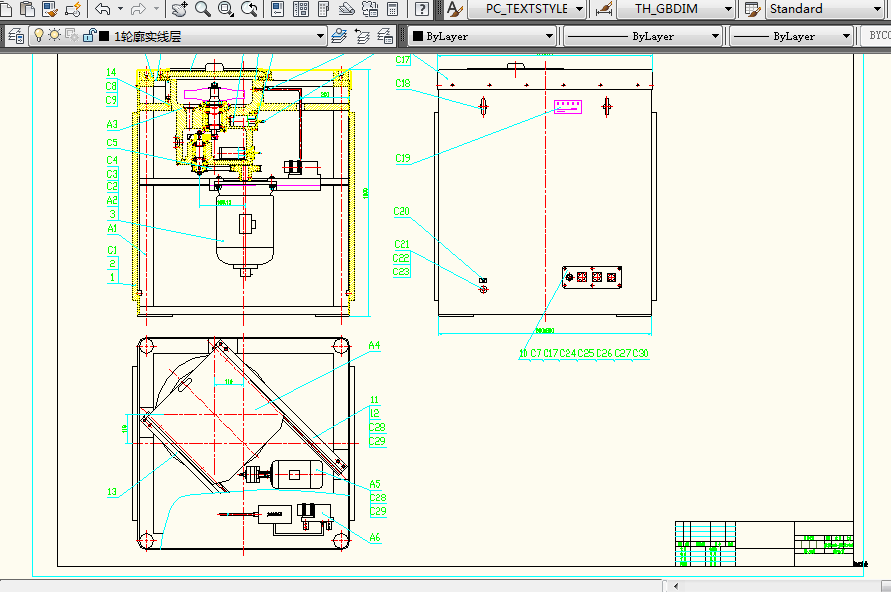Click the current layer color square
This screenshot has width=891, height=592.
104,36
